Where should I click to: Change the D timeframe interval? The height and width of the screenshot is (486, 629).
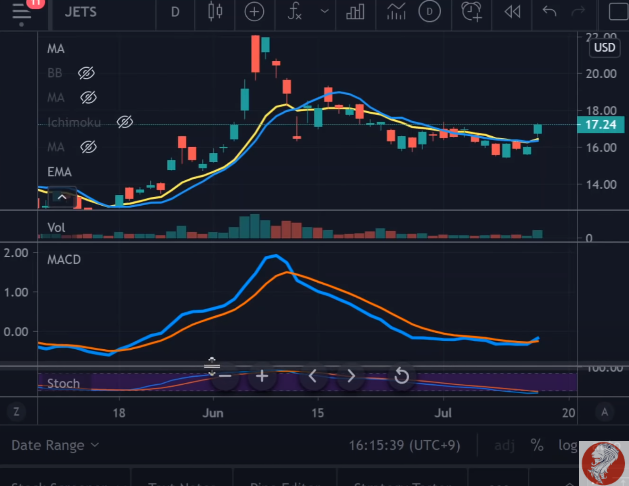point(175,12)
